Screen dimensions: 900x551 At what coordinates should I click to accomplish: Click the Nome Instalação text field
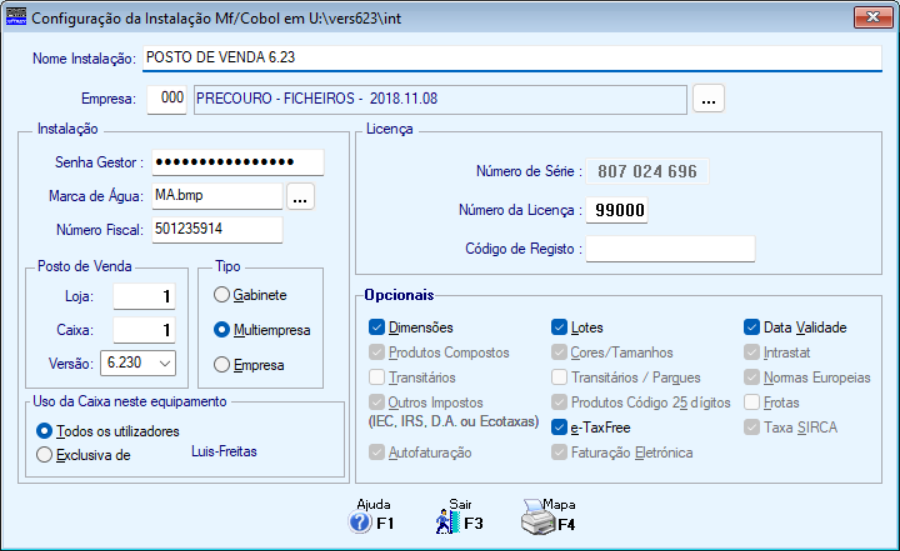511,58
